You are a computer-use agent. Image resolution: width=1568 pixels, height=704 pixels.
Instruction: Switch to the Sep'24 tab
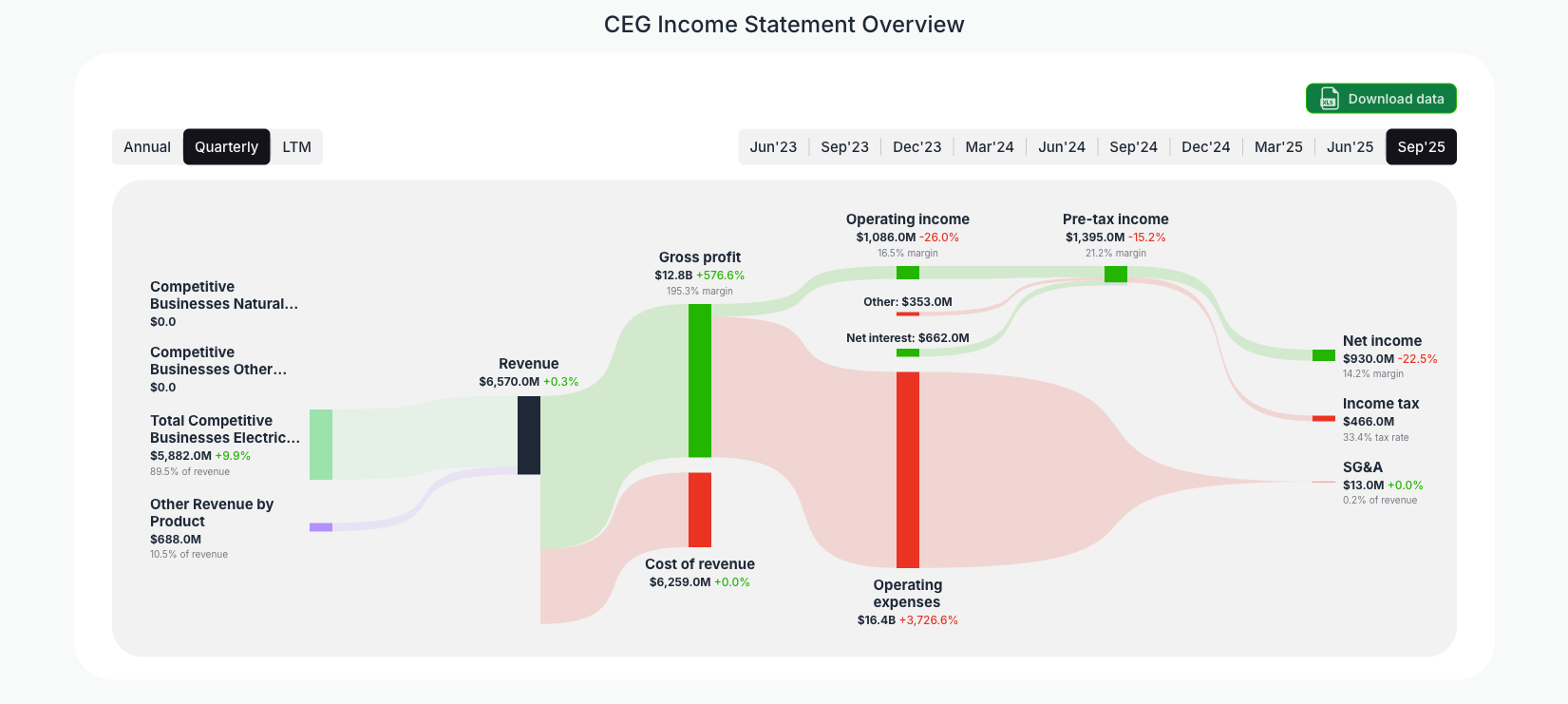click(x=1133, y=146)
